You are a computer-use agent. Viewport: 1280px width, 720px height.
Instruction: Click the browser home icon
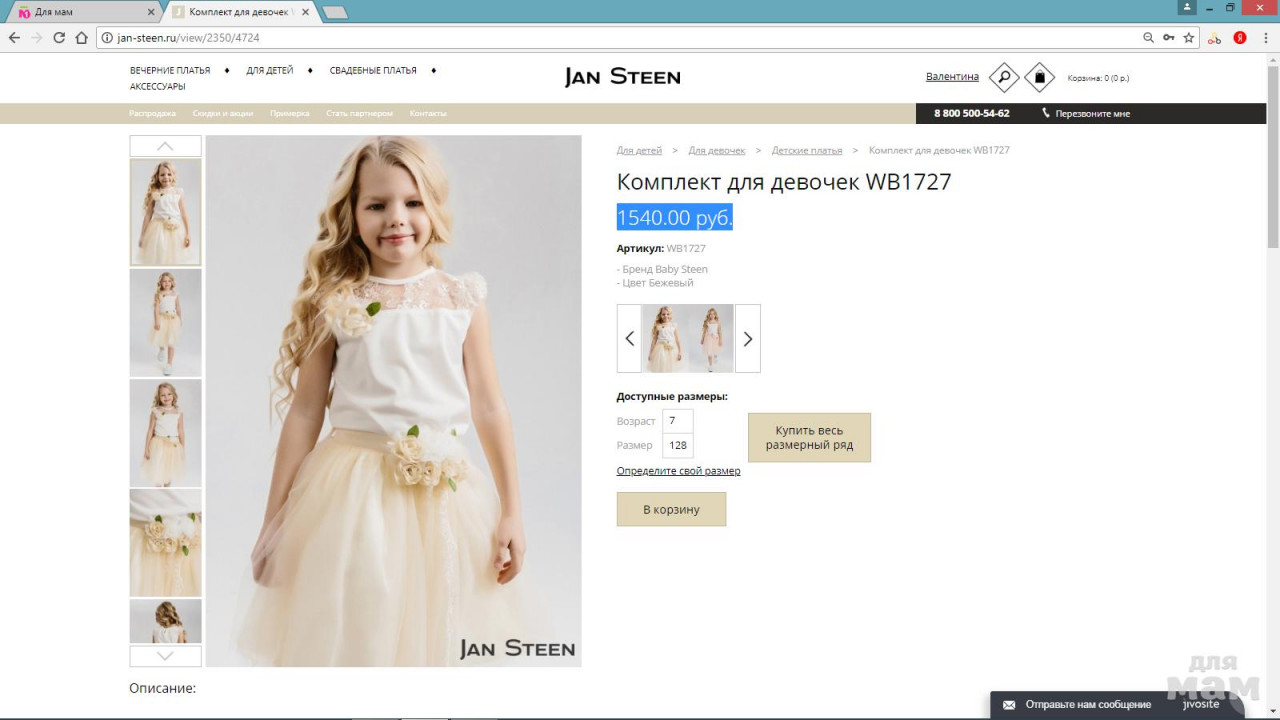coord(82,38)
